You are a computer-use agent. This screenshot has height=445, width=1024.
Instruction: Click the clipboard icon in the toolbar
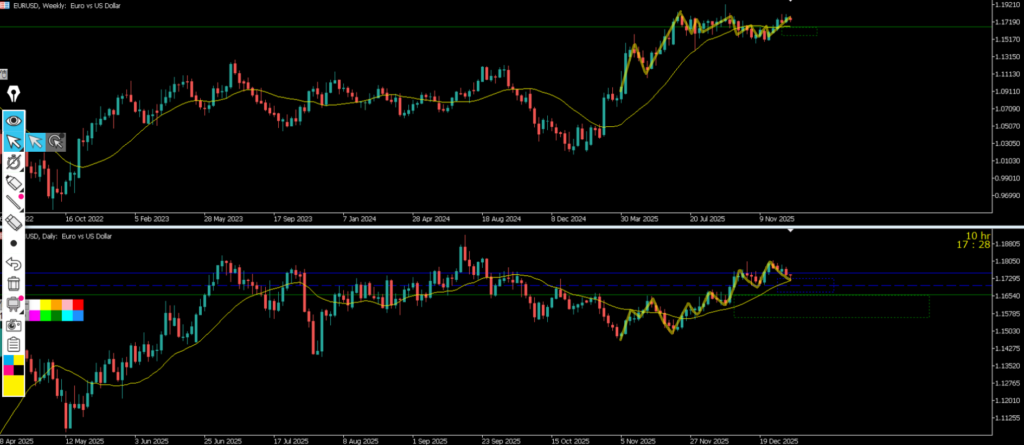pos(13,344)
